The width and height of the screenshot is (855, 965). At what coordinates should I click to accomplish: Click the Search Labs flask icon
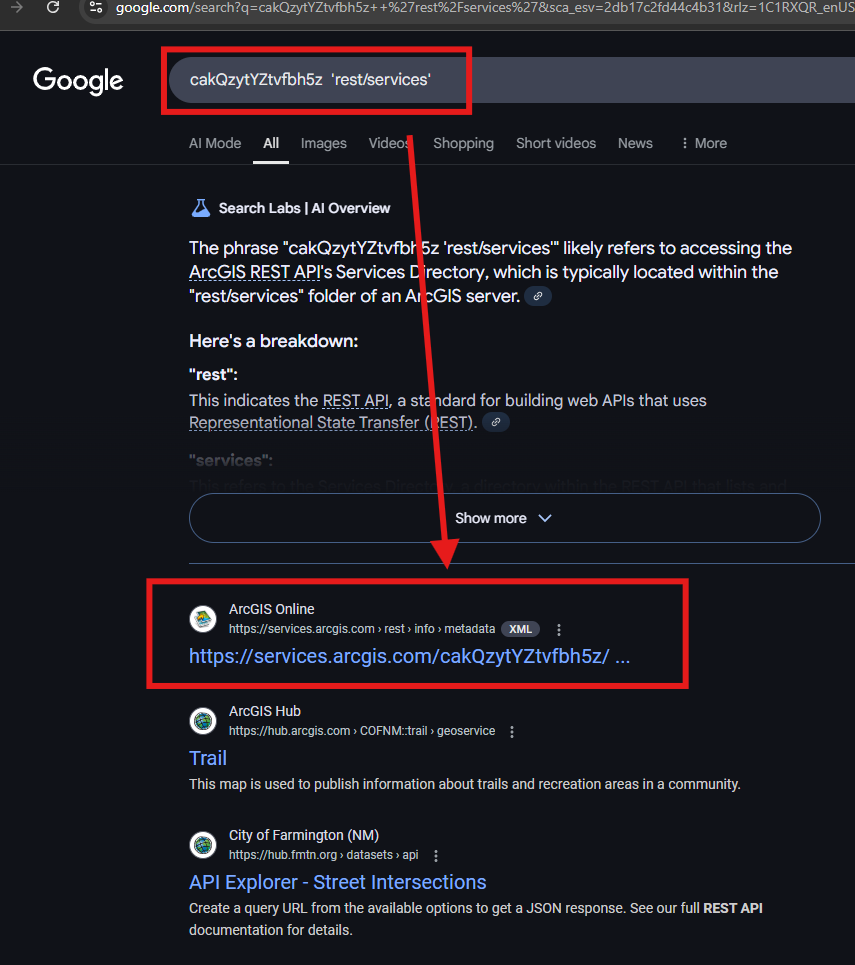coord(201,208)
